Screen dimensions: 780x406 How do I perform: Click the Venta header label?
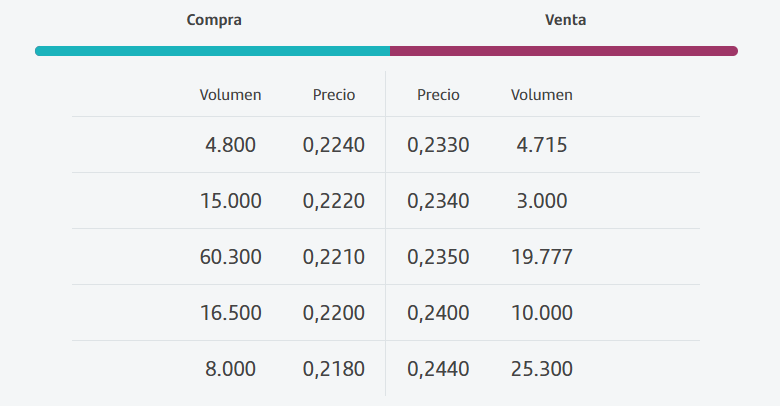[x=565, y=20]
